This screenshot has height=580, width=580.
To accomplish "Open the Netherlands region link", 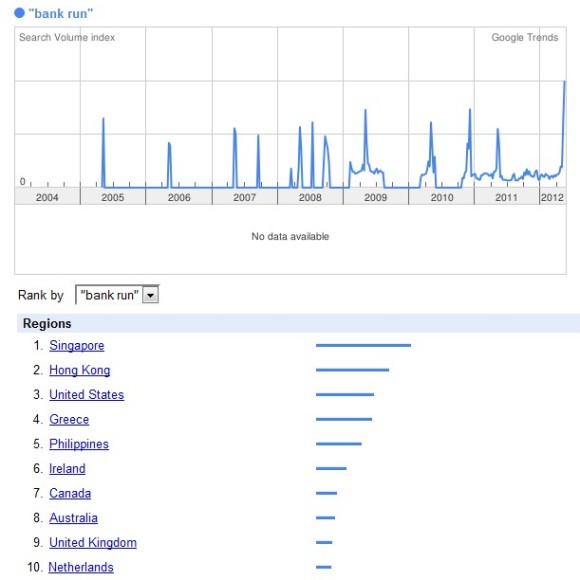I will pyautogui.click(x=81, y=567).
